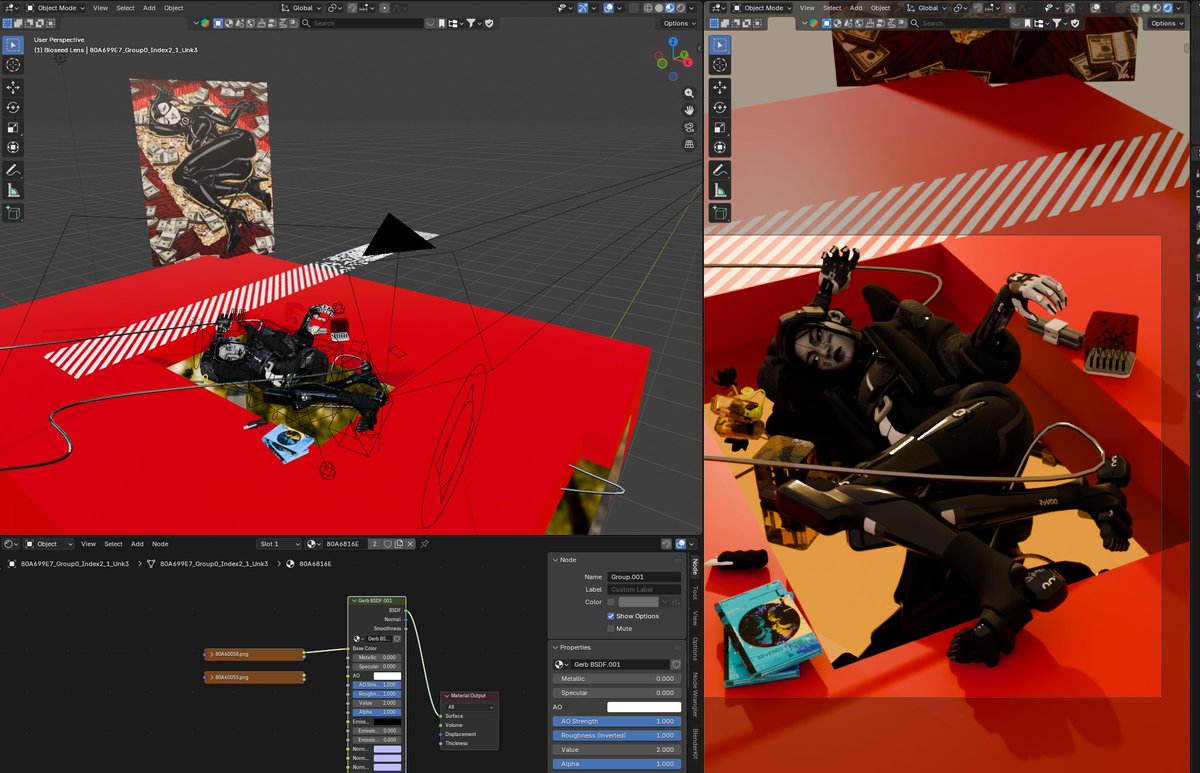This screenshot has height=773, width=1200.
Task: Toggle the Mute checkbox in Node panel
Action: pos(611,629)
